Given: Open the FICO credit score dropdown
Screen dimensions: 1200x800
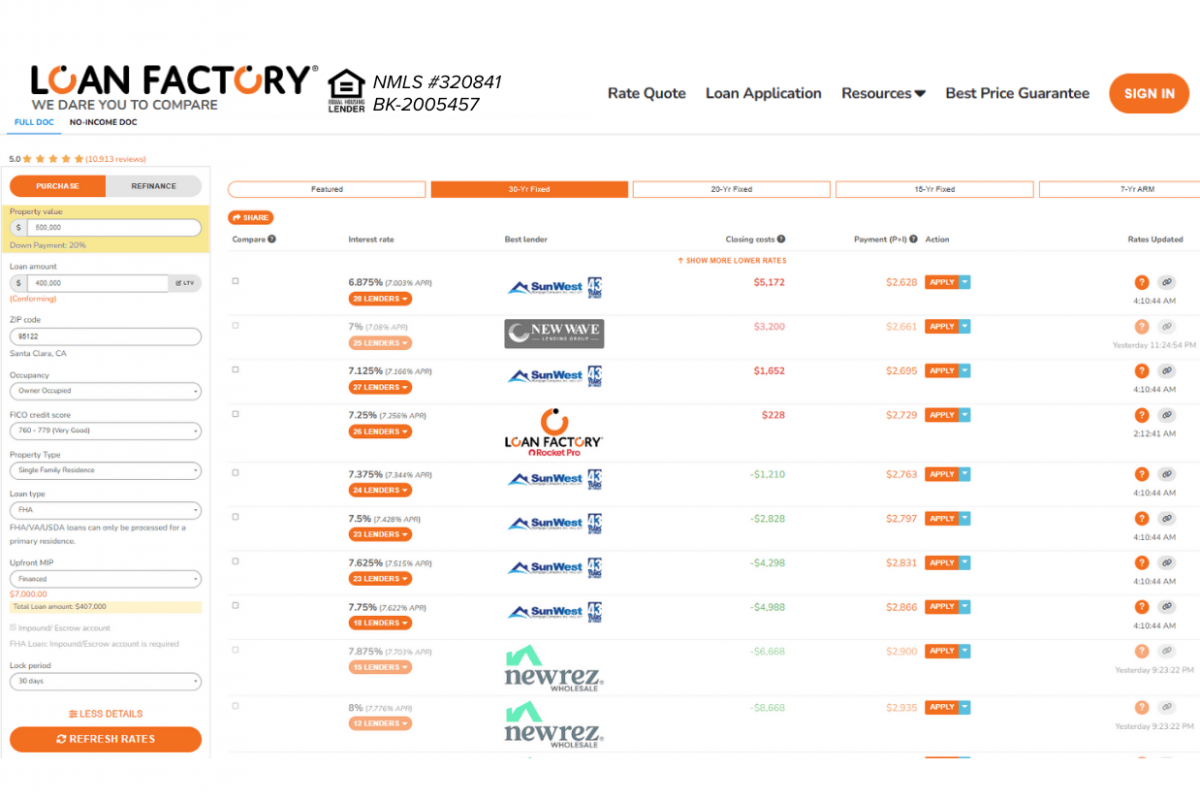Looking at the screenshot, I should click(105, 431).
